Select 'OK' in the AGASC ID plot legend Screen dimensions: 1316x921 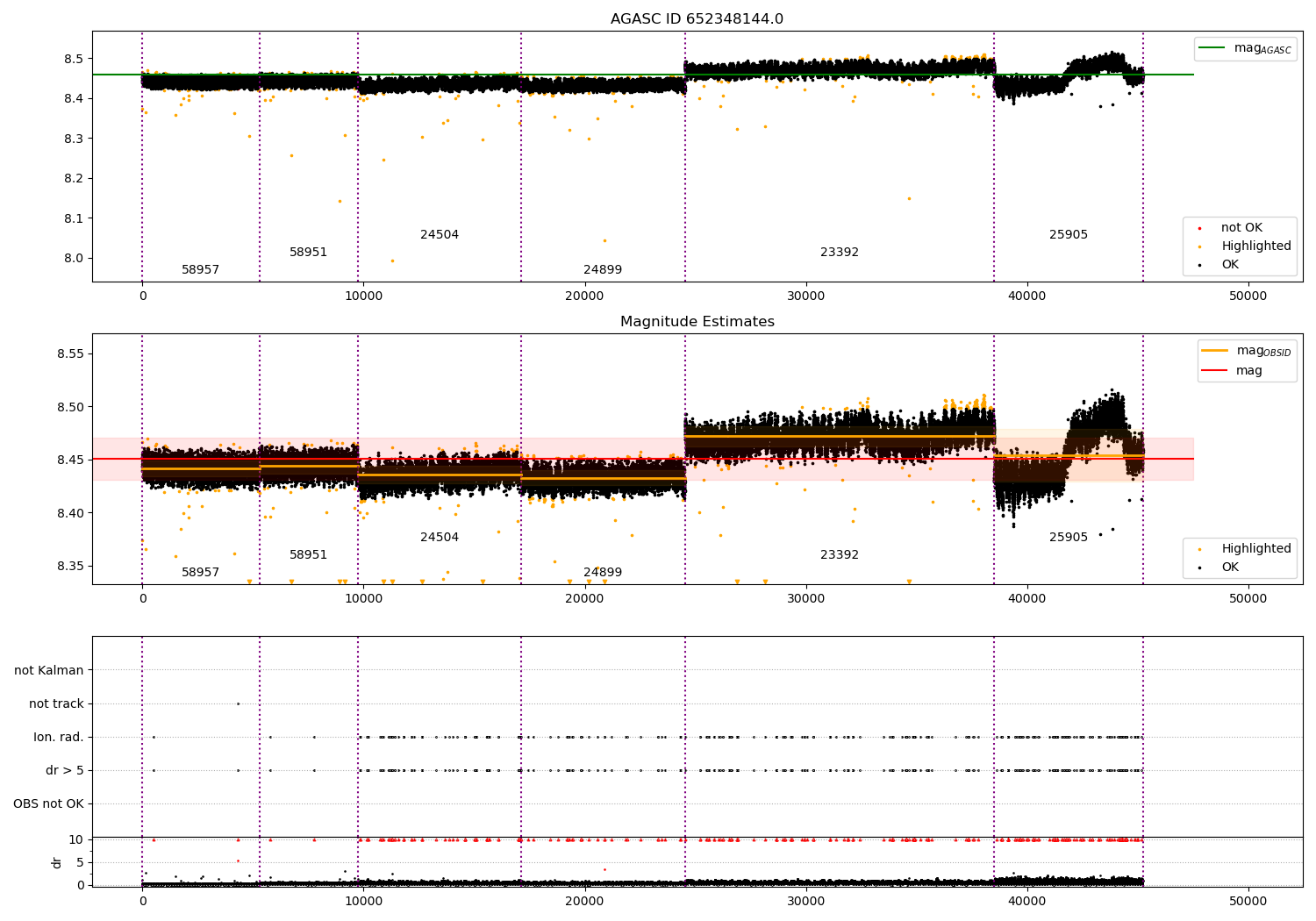[1230, 265]
